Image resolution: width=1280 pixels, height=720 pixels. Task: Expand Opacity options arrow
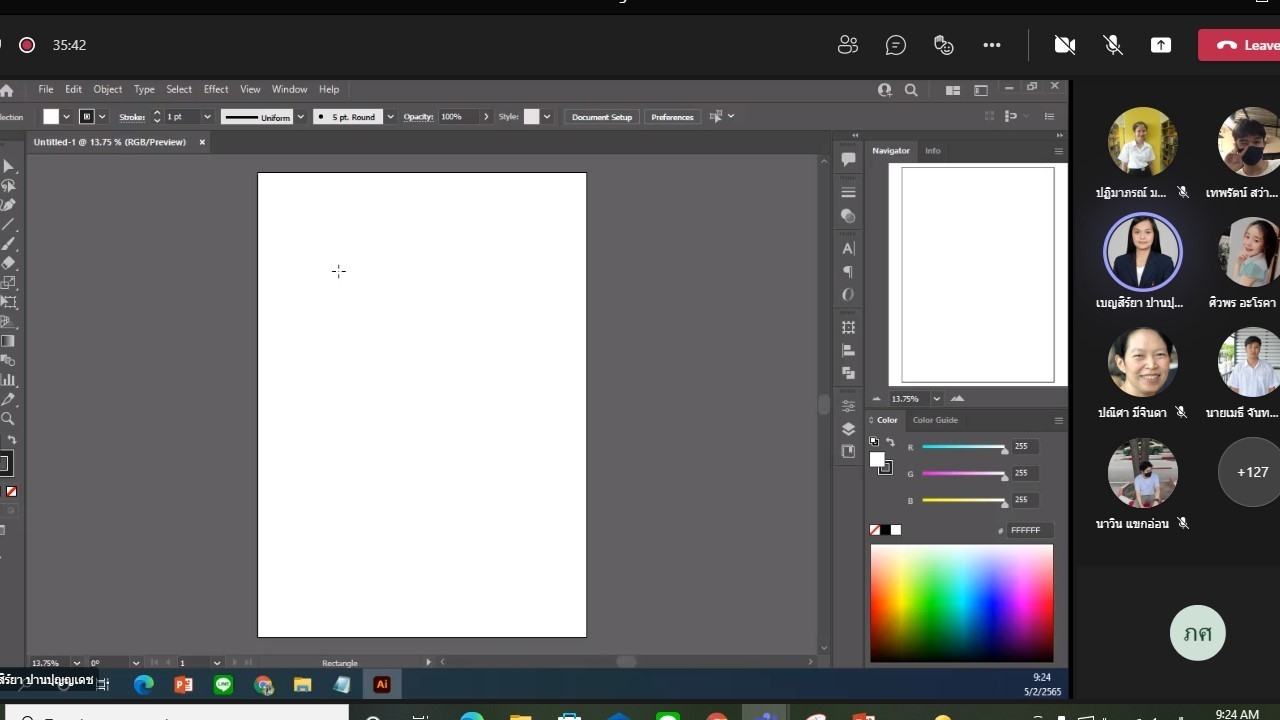[486, 117]
